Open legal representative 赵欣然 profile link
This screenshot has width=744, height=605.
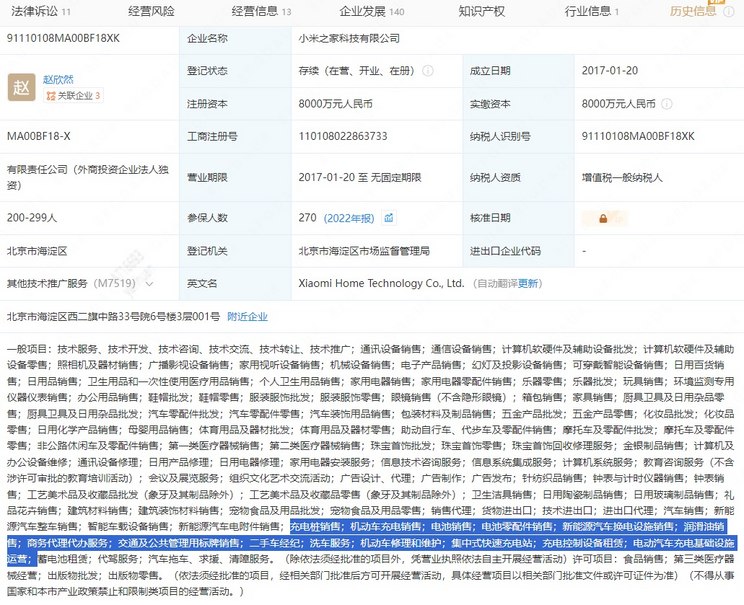tap(60, 79)
